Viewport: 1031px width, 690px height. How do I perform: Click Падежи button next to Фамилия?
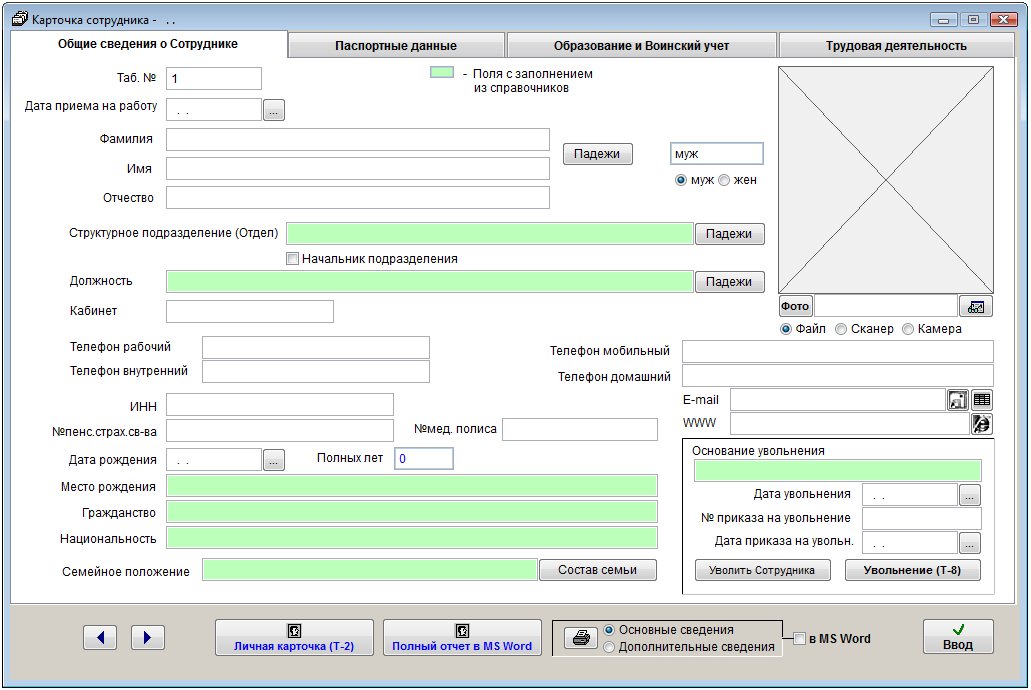[598, 154]
